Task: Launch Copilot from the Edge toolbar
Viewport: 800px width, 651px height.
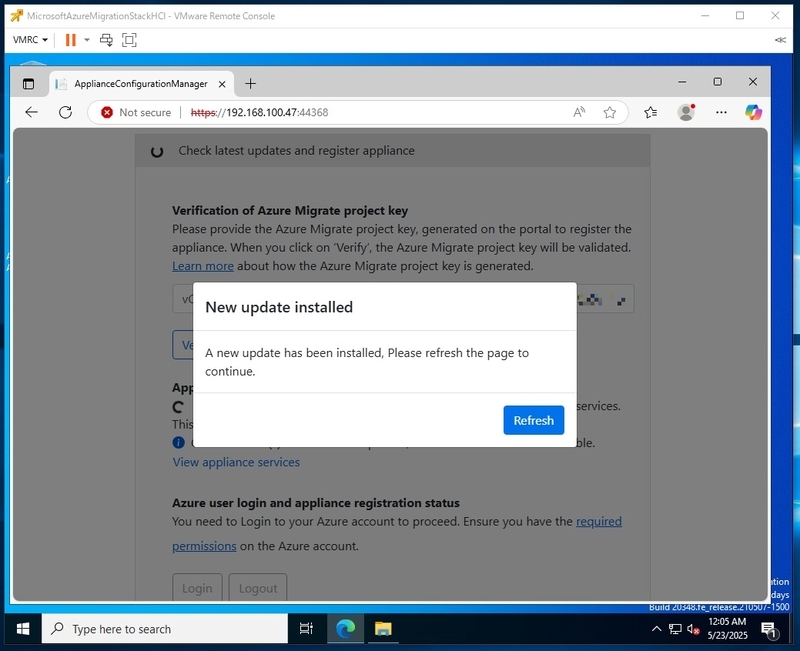Action: 753,112
